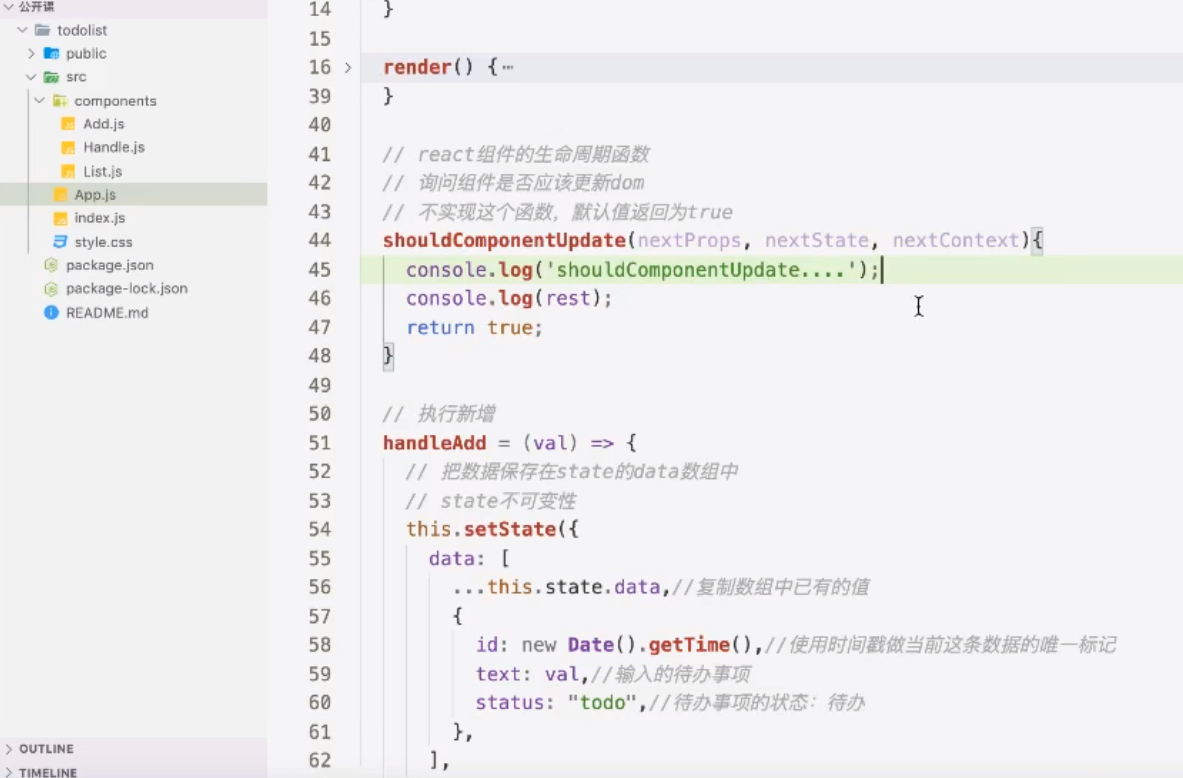Click the components folder icon
Screen dimensions: 1183x778
coord(63,100)
